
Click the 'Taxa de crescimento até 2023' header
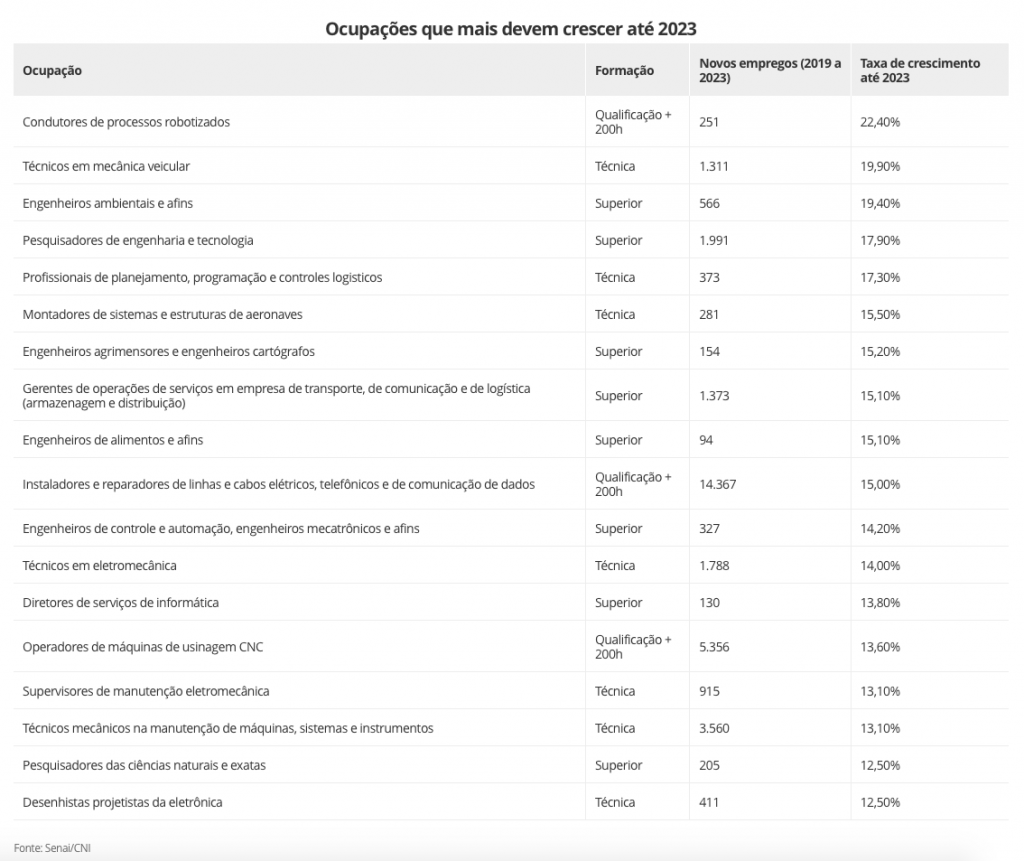(x=920, y=70)
